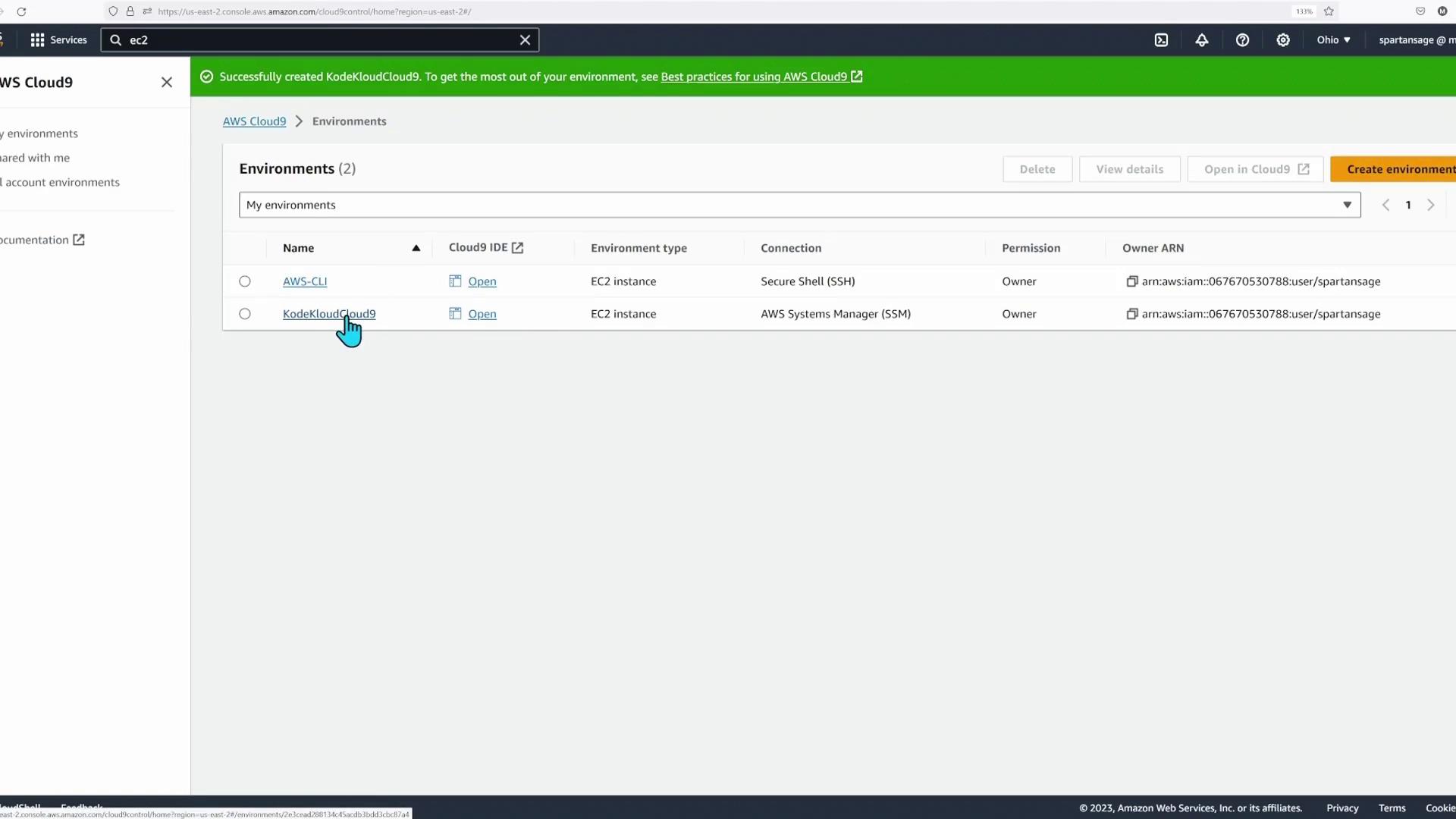Screen dimensions: 1456x819
Task: Open the KodeKloudCloud9 IDE link
Action: (x=482, y=314)
